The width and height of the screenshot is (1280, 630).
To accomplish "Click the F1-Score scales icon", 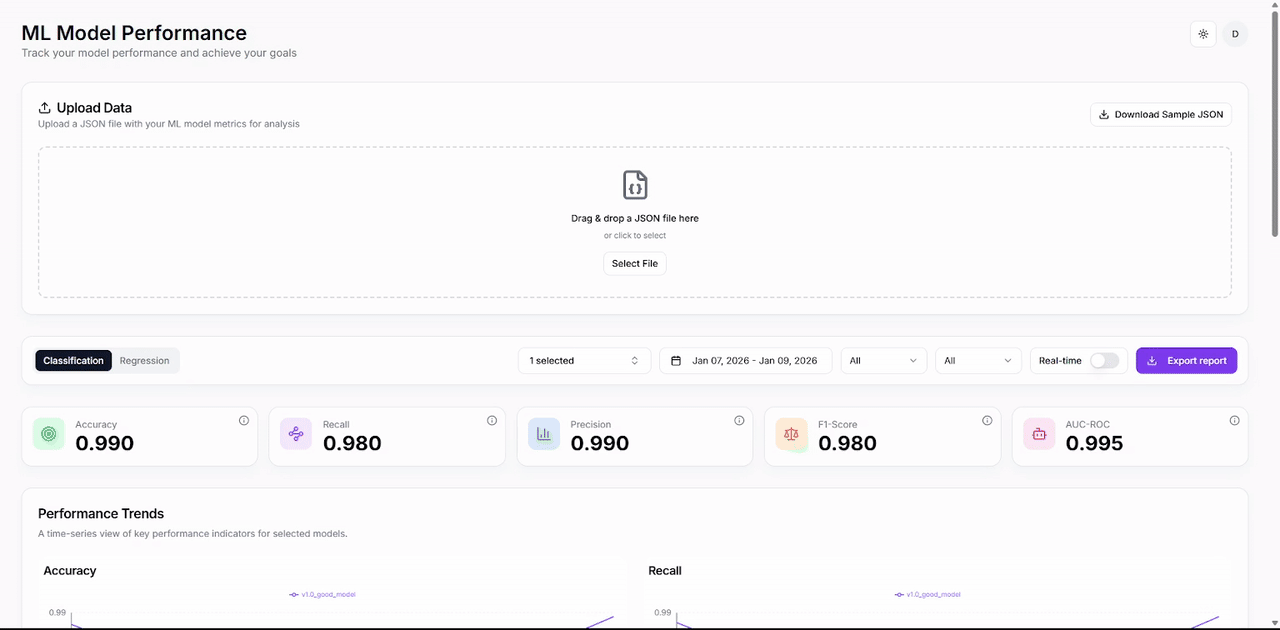I will pos(791,433).
